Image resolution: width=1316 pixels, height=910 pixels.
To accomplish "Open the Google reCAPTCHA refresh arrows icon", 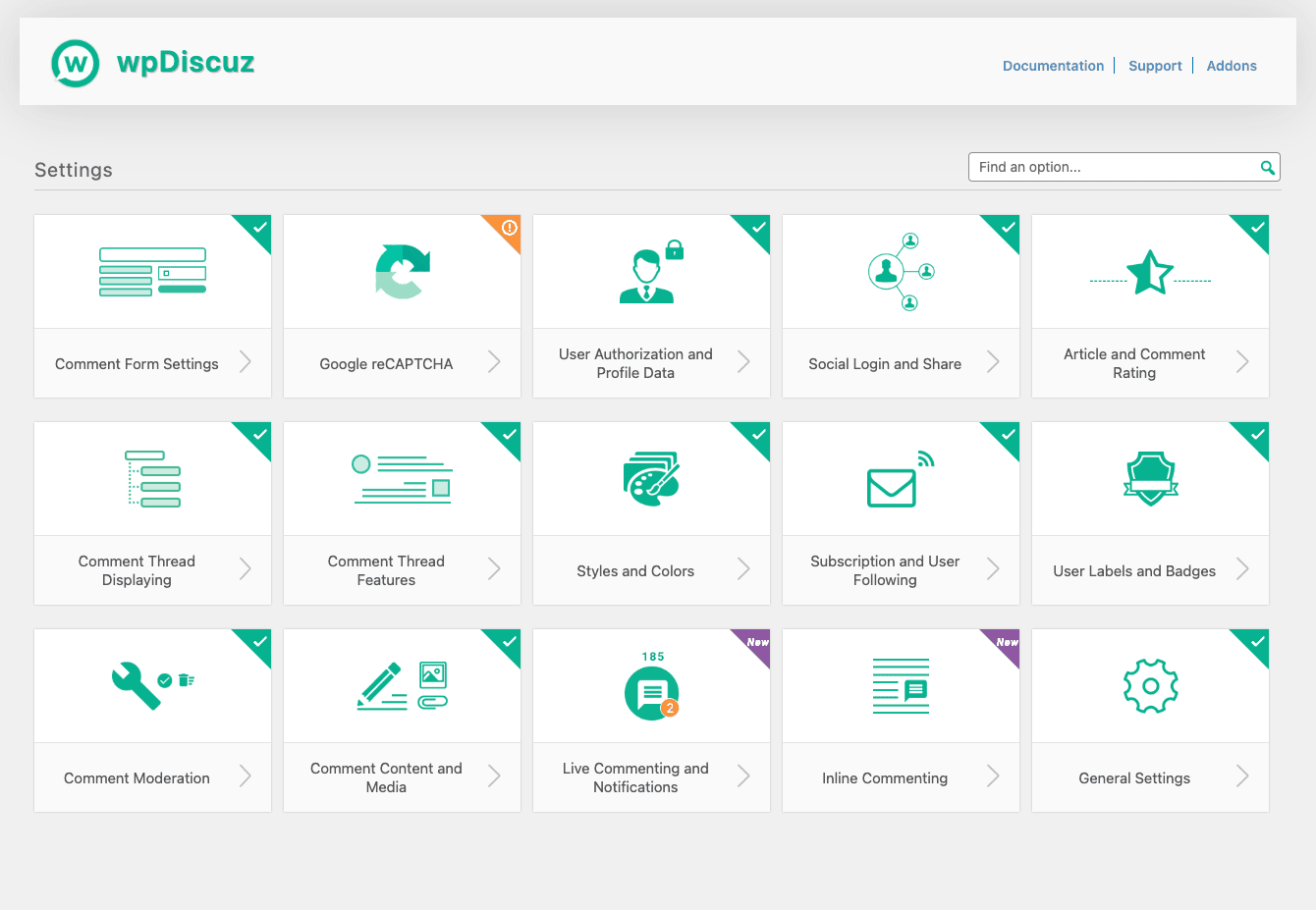I will (x=403, y=272).
